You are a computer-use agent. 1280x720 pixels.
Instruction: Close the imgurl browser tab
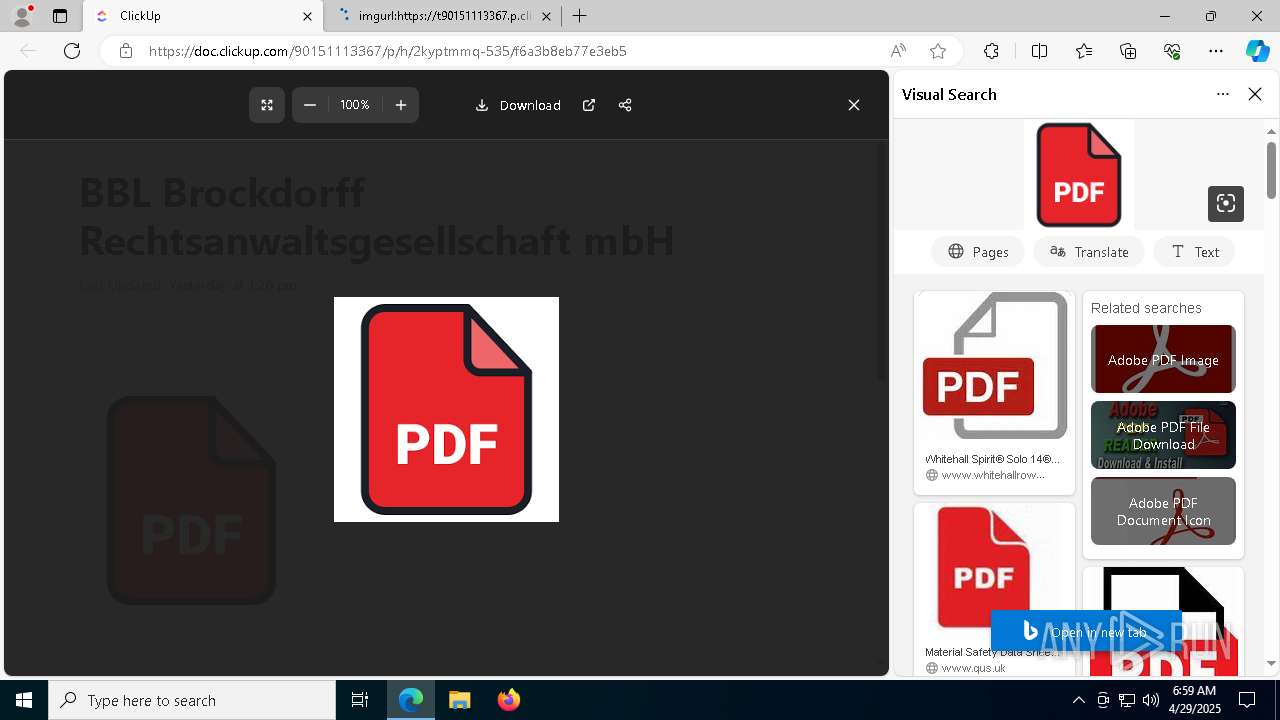tap(546, 16)
